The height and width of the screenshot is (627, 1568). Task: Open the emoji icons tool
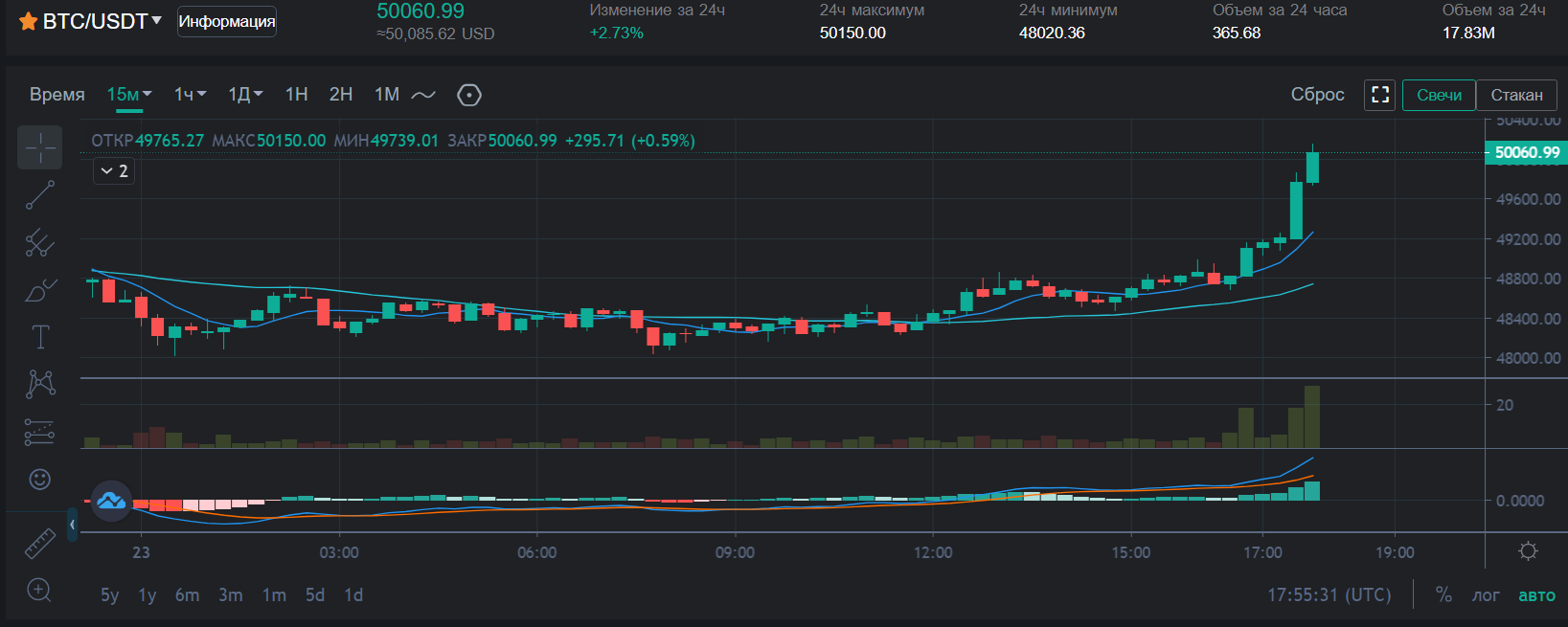40,479
